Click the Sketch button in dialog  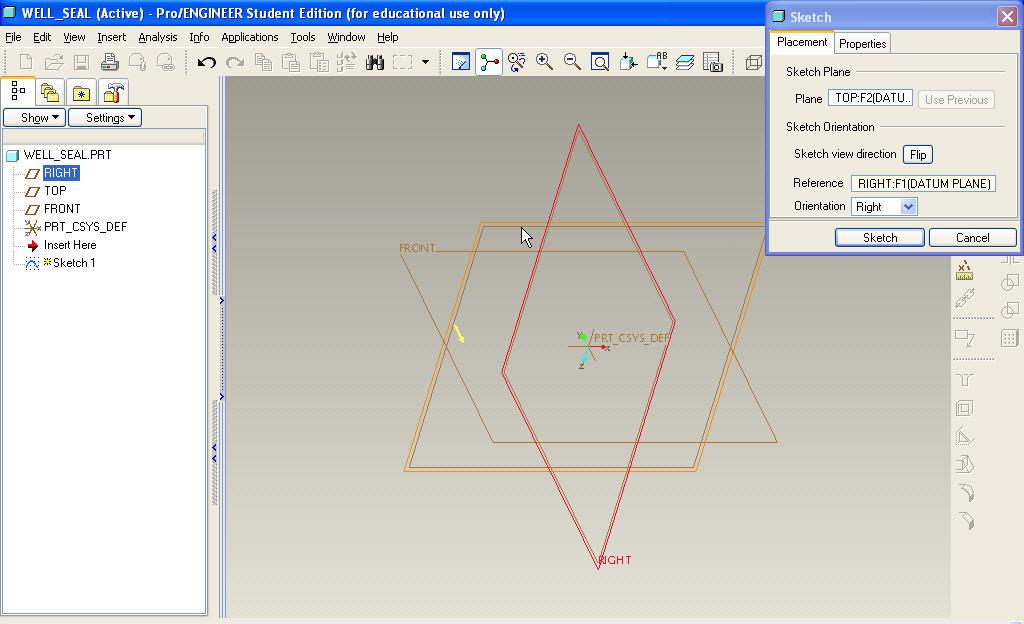point(880,238)
